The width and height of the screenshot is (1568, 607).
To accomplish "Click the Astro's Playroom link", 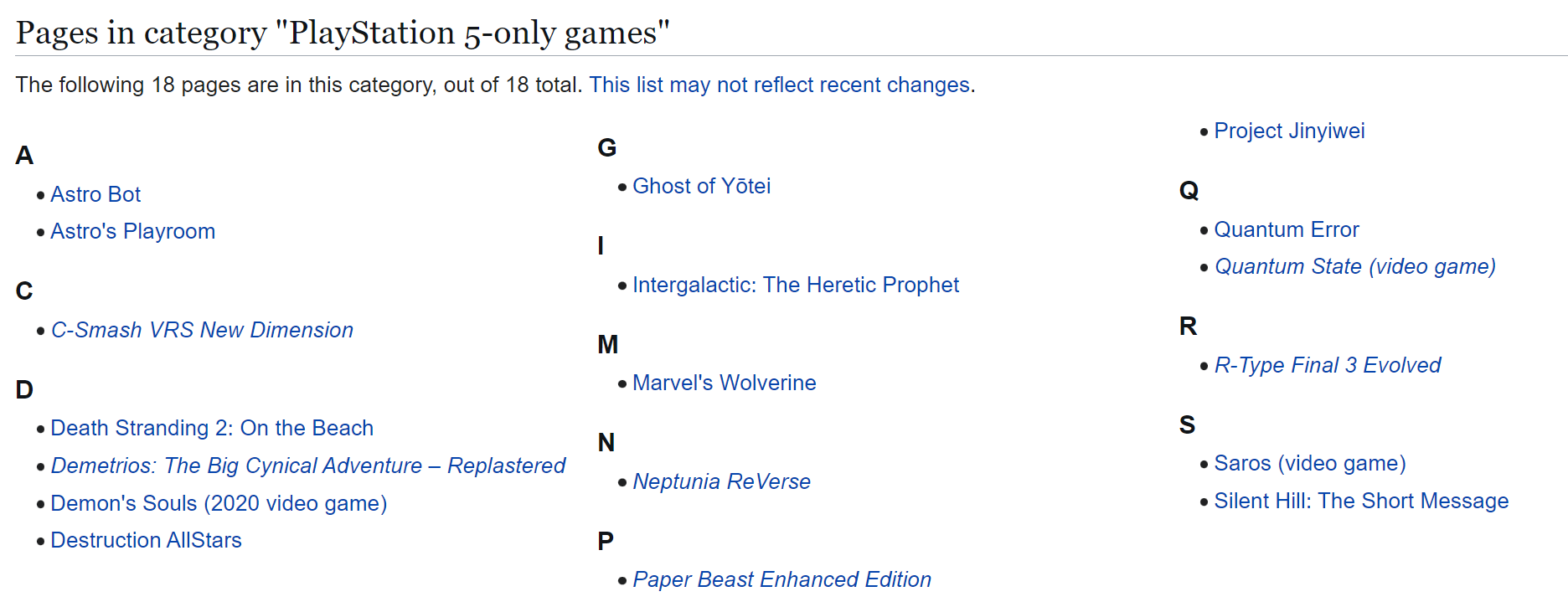I will coord(132,231).
